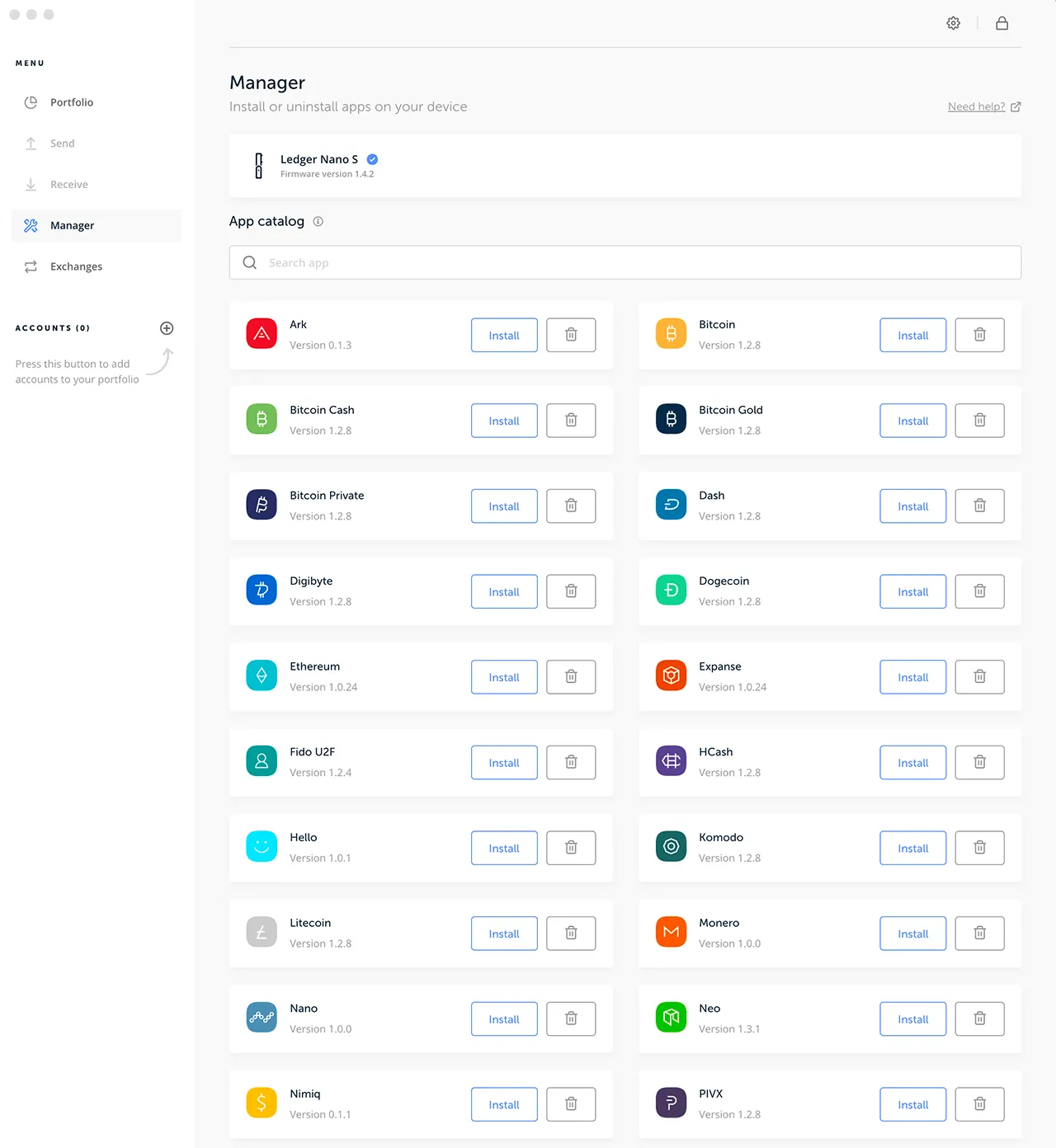This screenshot has width=1056, height=1148.
Task: Delete Neo app with trash icon
Action: click(x=979, y=1019)
